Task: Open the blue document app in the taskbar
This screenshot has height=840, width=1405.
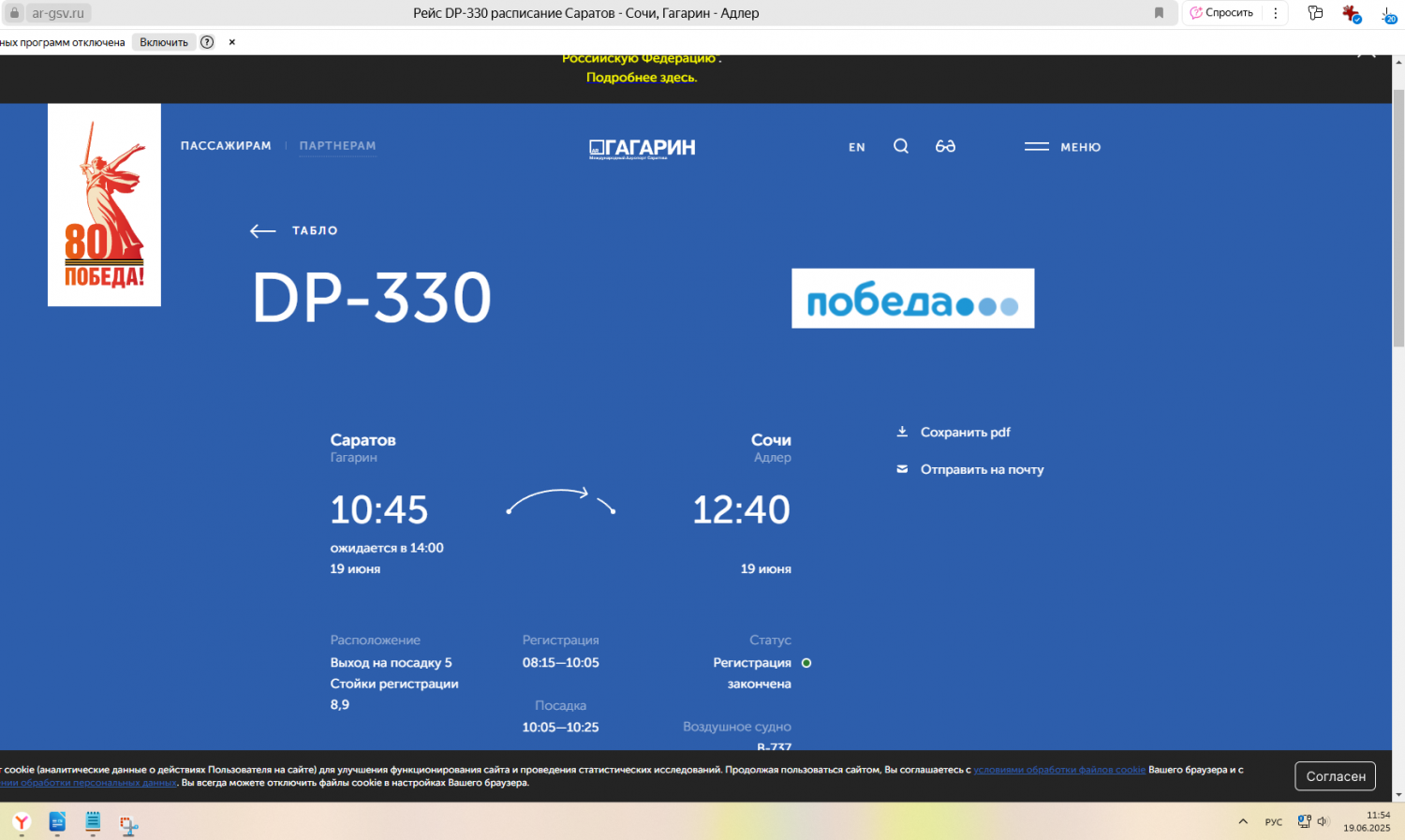Action: [57, 822]
